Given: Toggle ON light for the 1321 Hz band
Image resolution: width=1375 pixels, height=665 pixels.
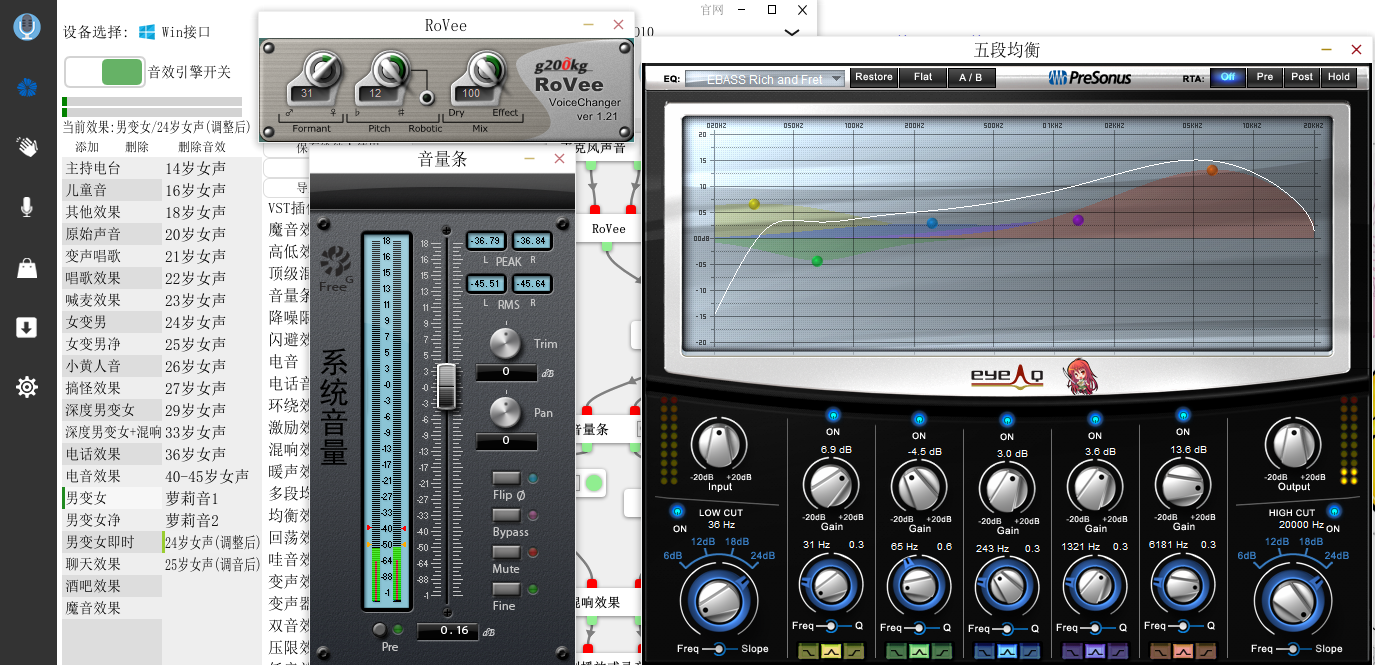Looking at the screenshot, I should [1095, 419].
